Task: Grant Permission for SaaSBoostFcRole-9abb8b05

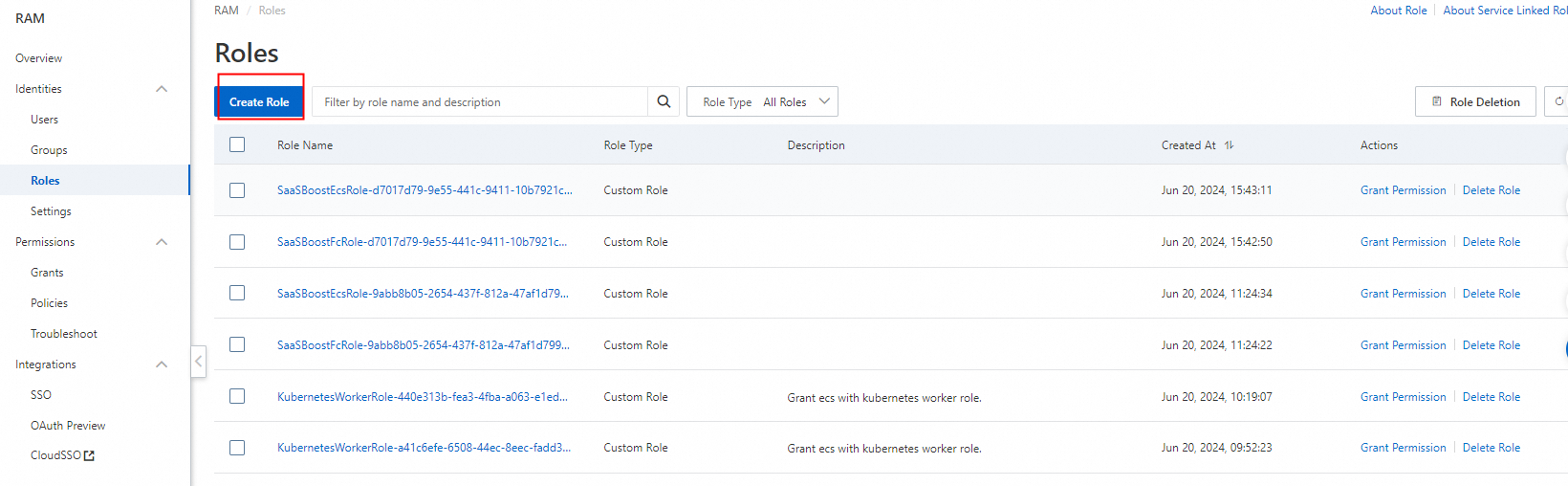Action: tap(1403, 345)
